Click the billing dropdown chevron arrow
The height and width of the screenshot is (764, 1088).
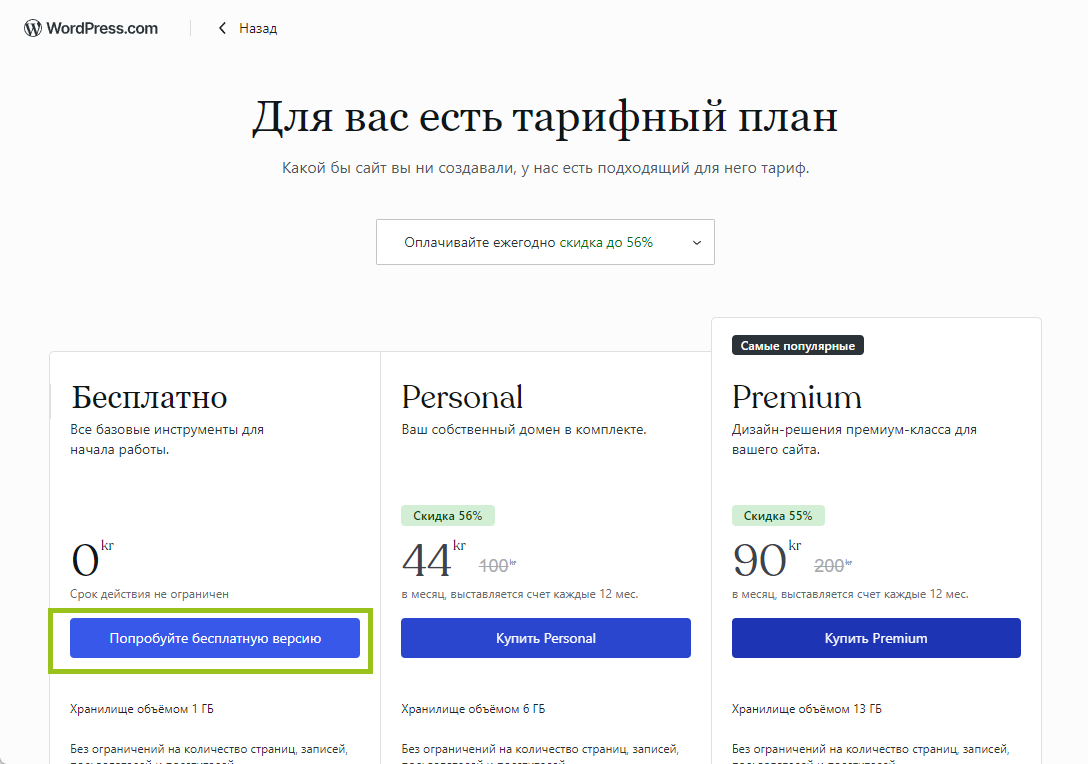[697, 243]
